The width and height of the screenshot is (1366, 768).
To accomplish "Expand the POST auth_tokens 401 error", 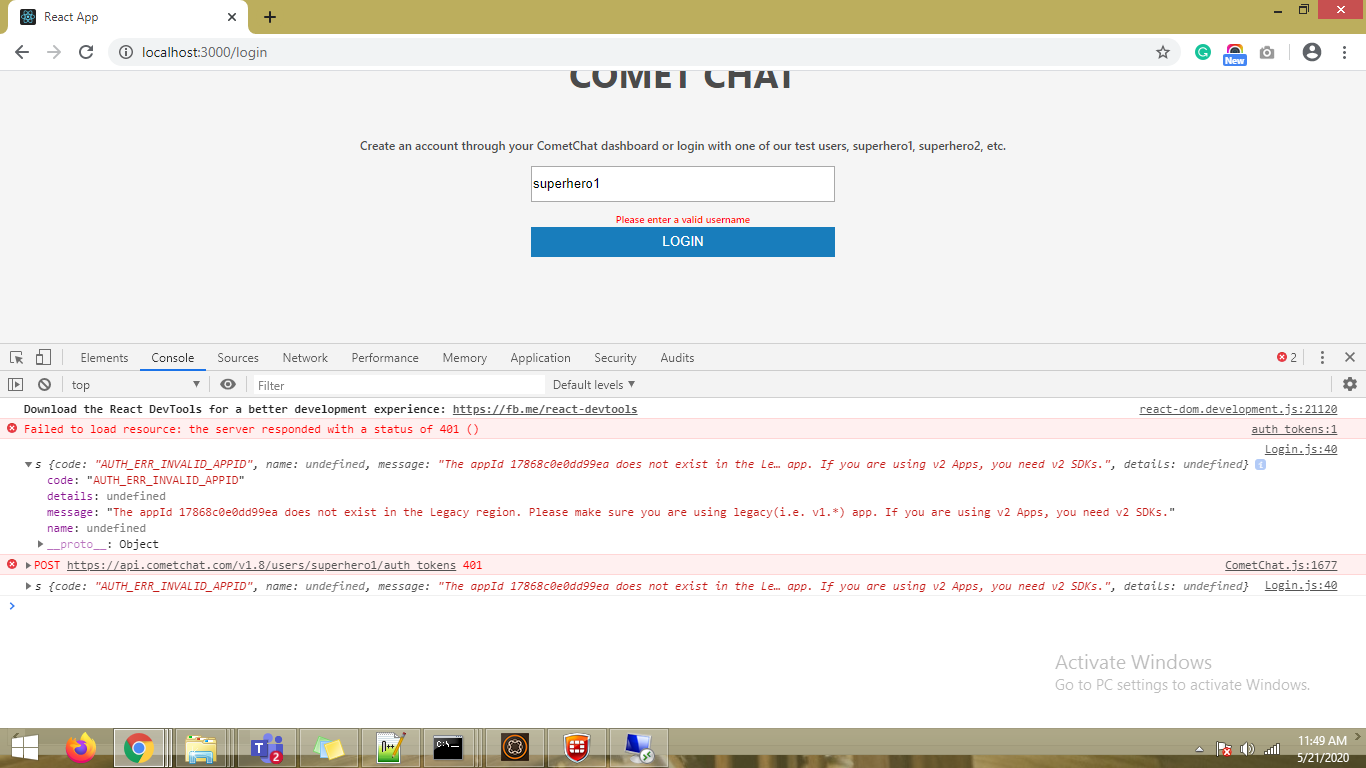I will (29, 565).
